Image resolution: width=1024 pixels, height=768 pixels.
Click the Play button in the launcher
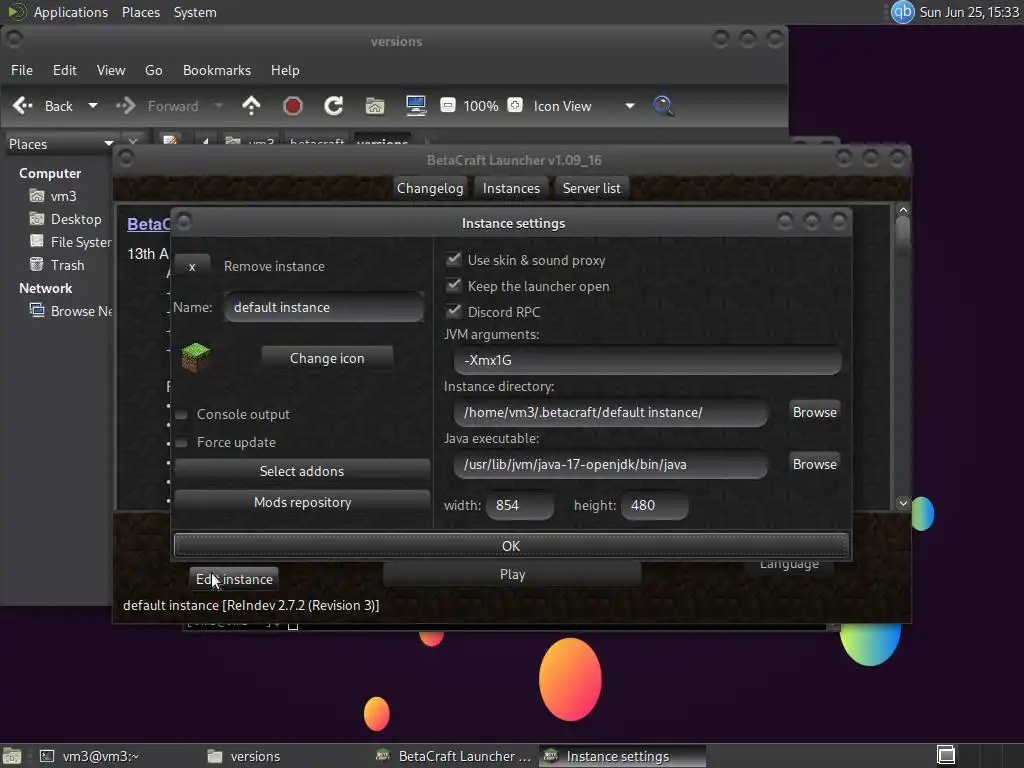512,574
